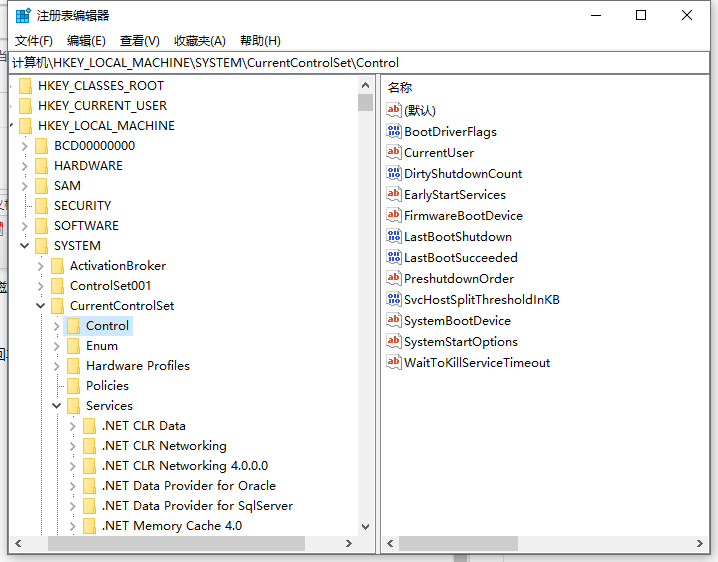
Task: Click the Registry Editor app icon in title bar
Action: coord(22,15)
